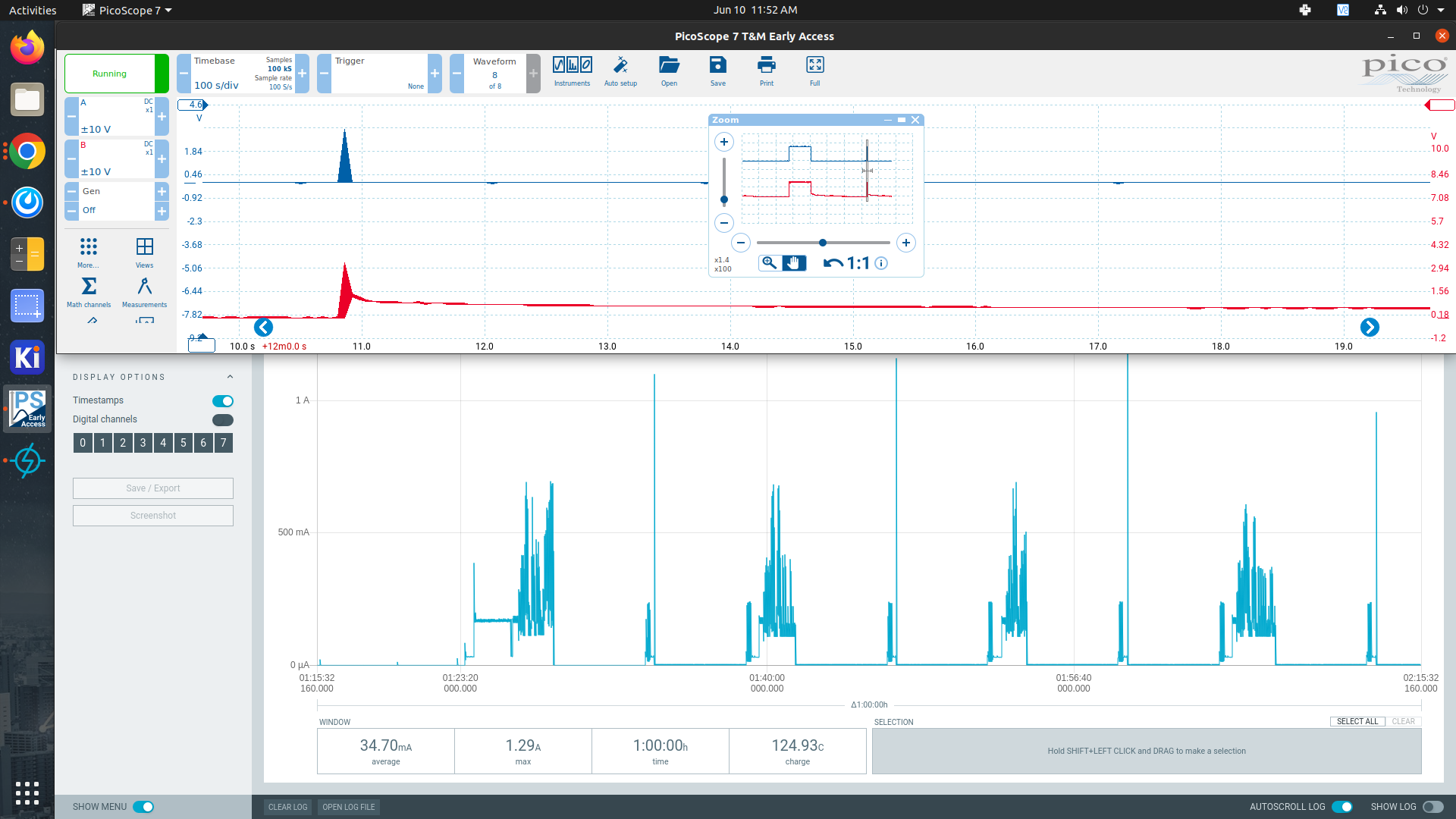
Task: Toggle the Timestamps switch
Action: [x=223, y=401]
